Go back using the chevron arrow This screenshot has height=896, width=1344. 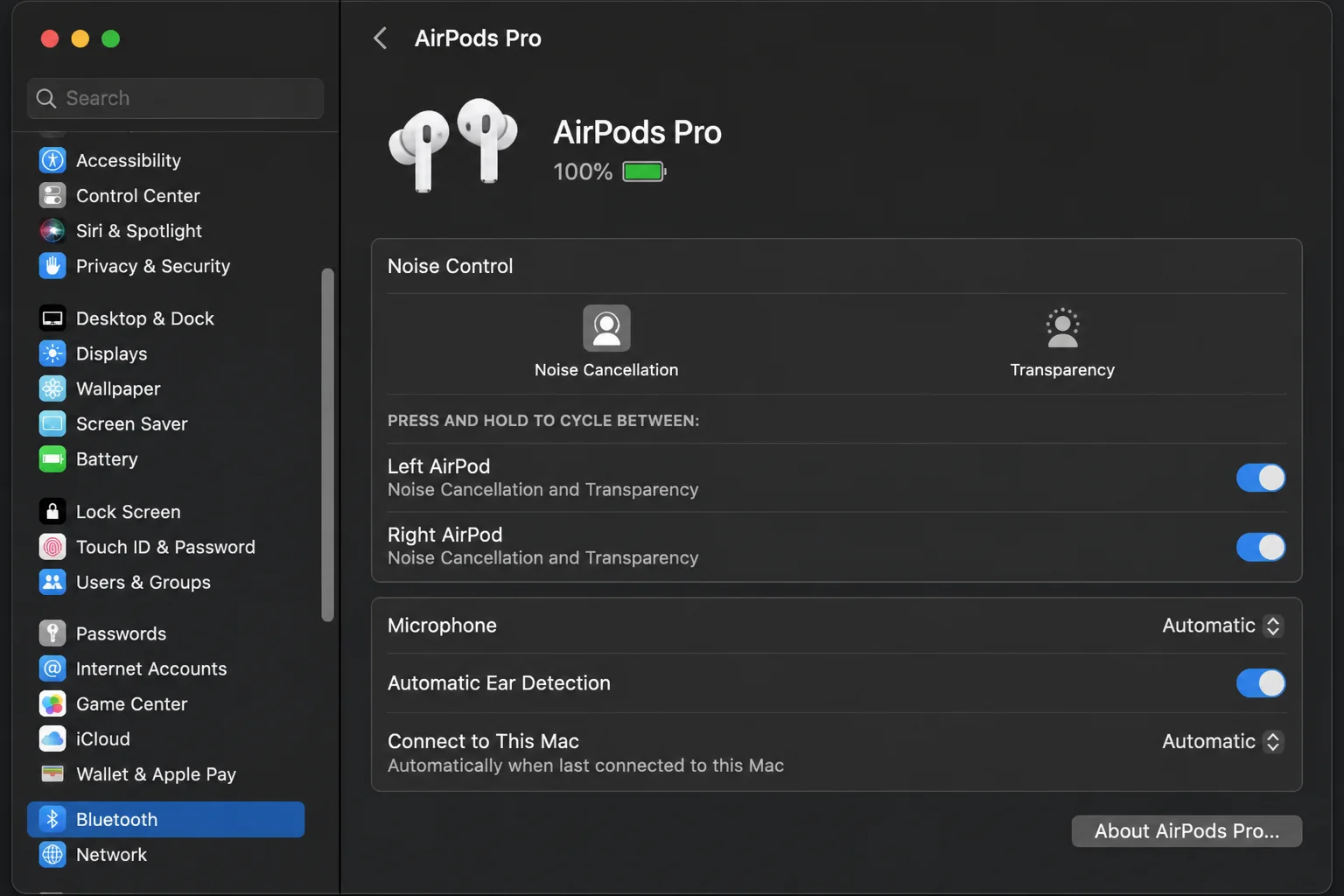(x=380, y=38)
